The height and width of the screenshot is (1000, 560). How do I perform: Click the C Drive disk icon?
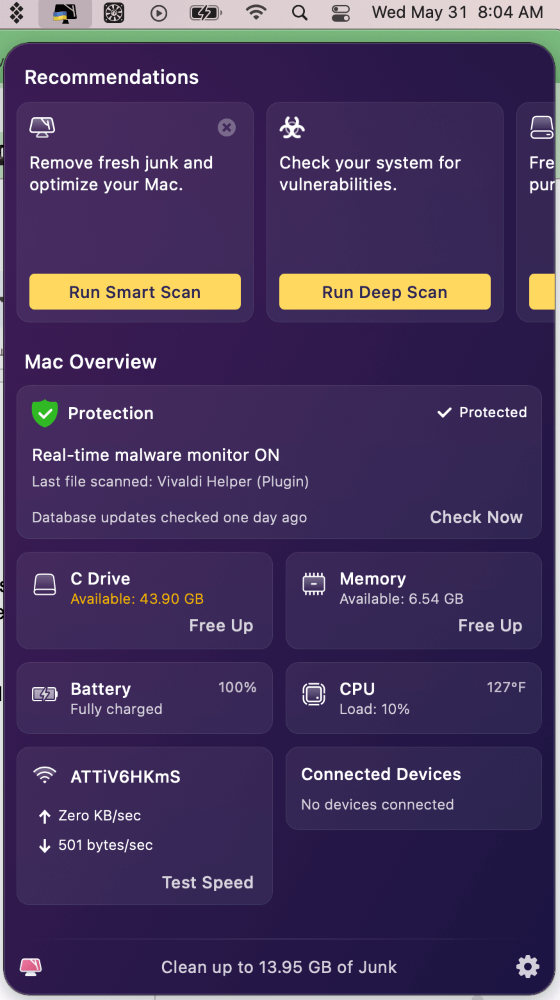[x=45, y=584]
